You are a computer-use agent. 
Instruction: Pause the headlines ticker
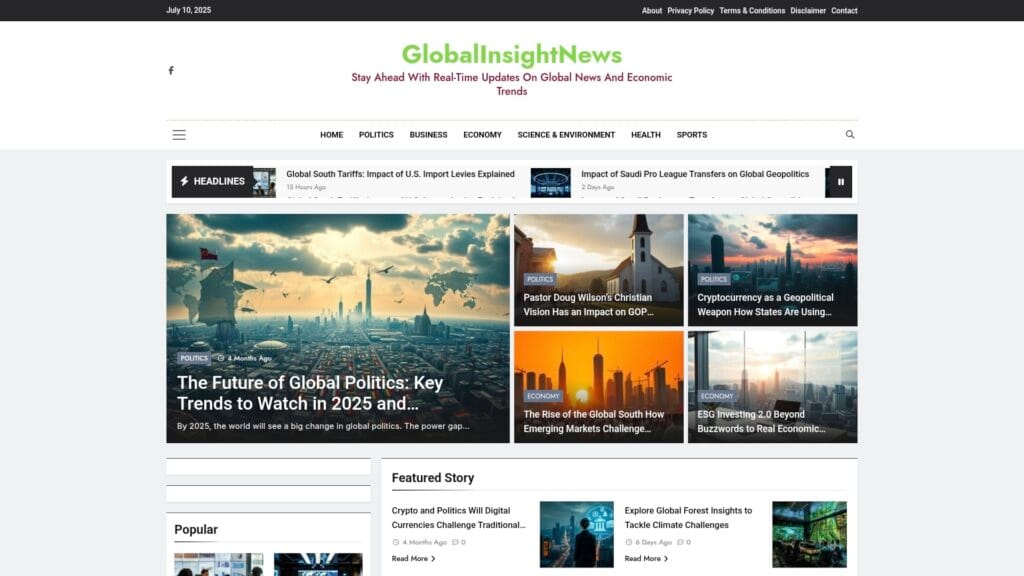pos(840,182)
